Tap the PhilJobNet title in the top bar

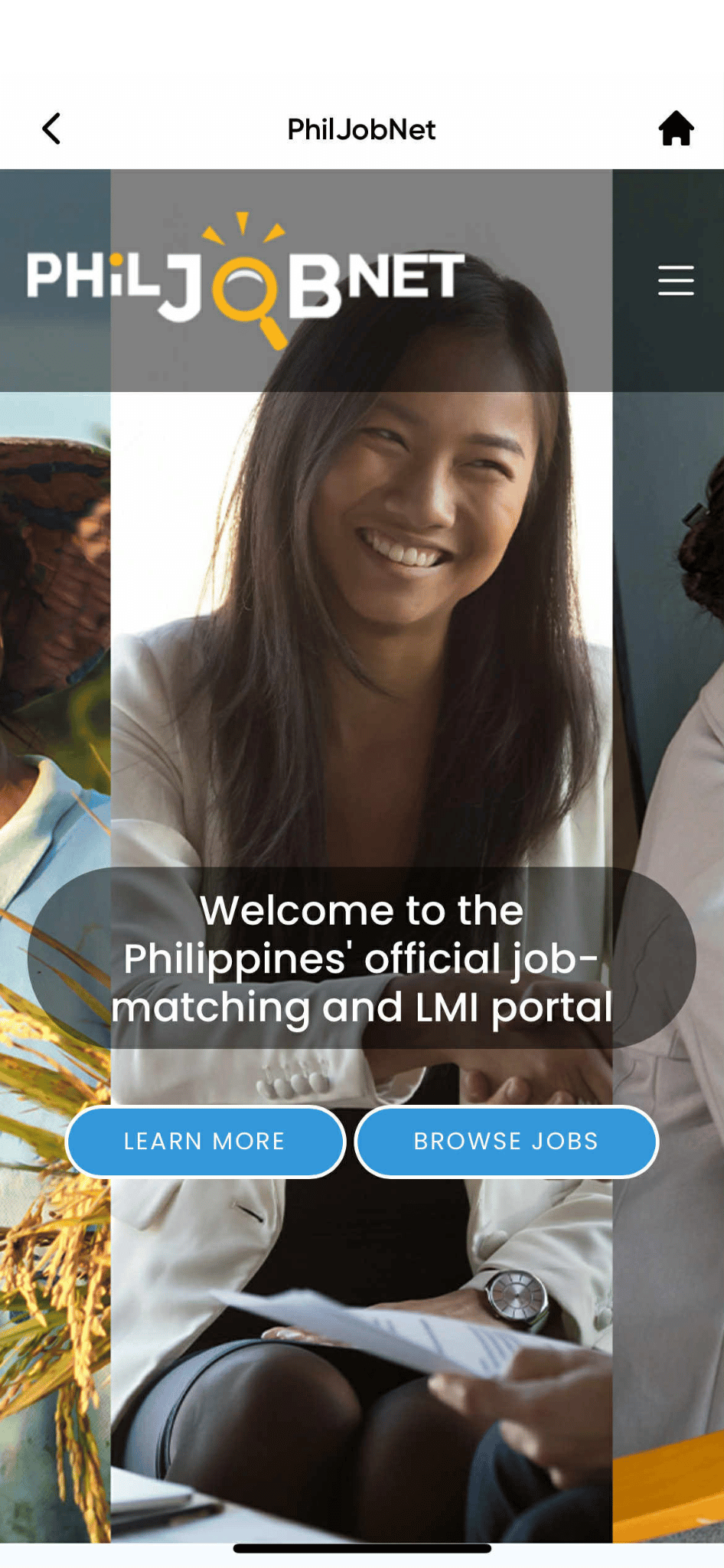[361, 129]
